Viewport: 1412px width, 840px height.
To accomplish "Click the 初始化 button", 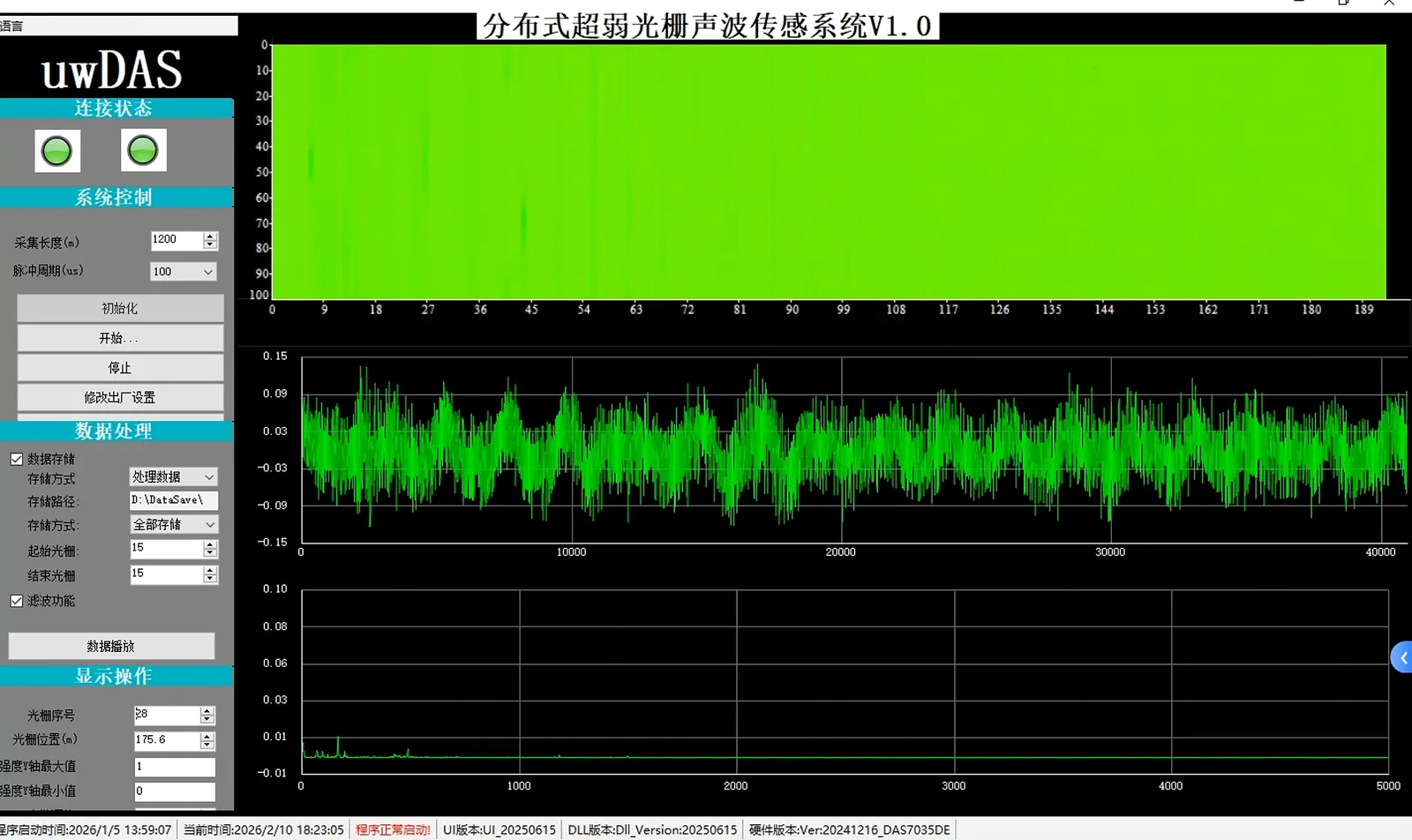I will coord(120,308).
